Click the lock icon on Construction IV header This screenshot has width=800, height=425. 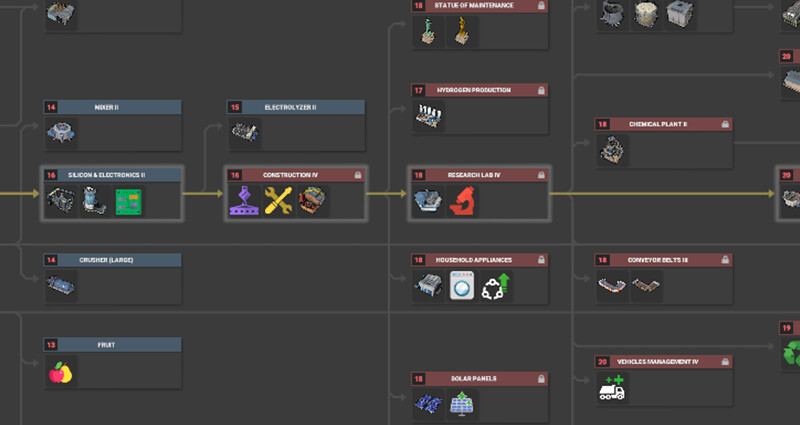358,175
